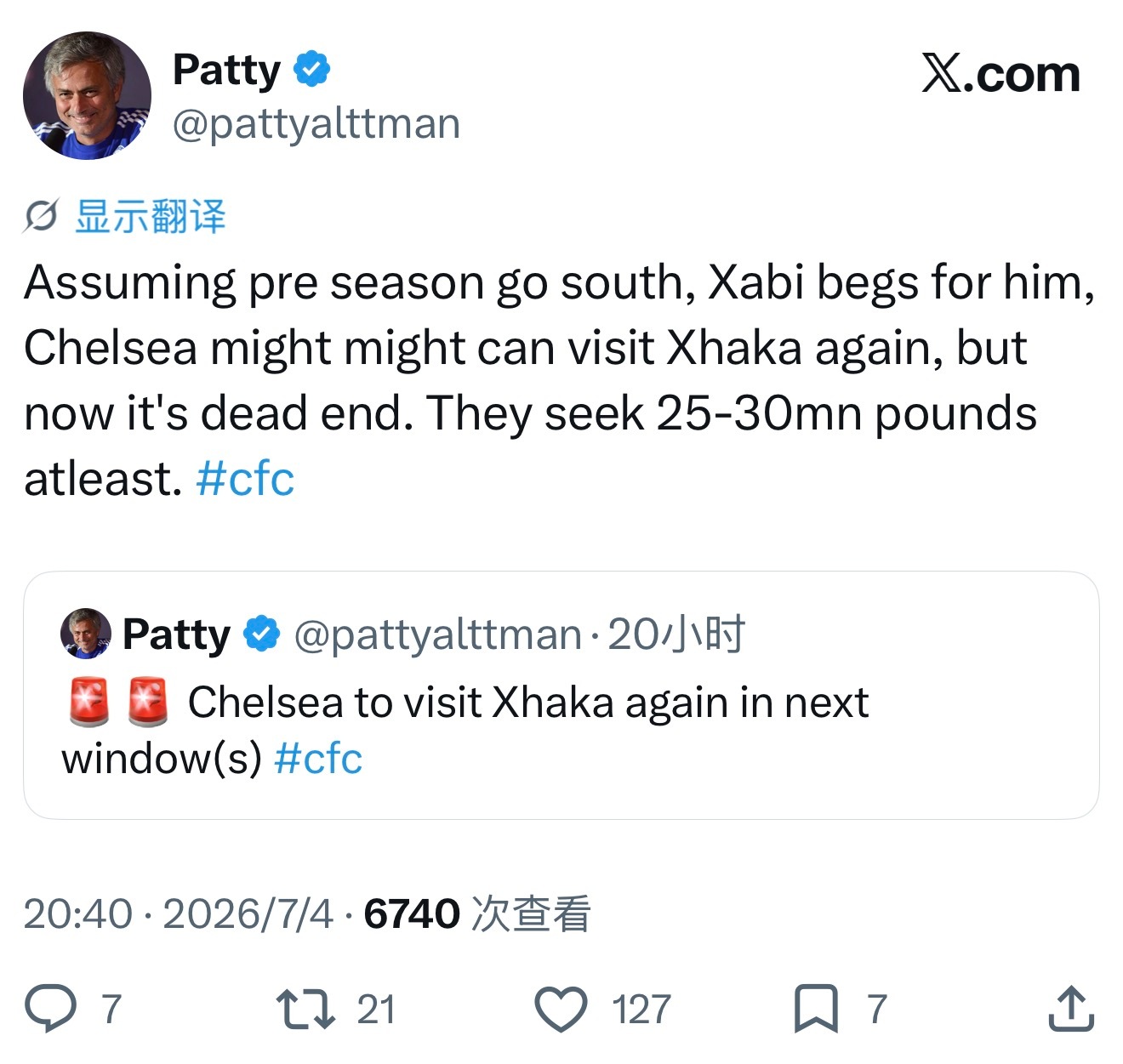This screenshot has height=1064, width=1123.
Task: Click the 显示翻译 translate link
Action: 151,217
